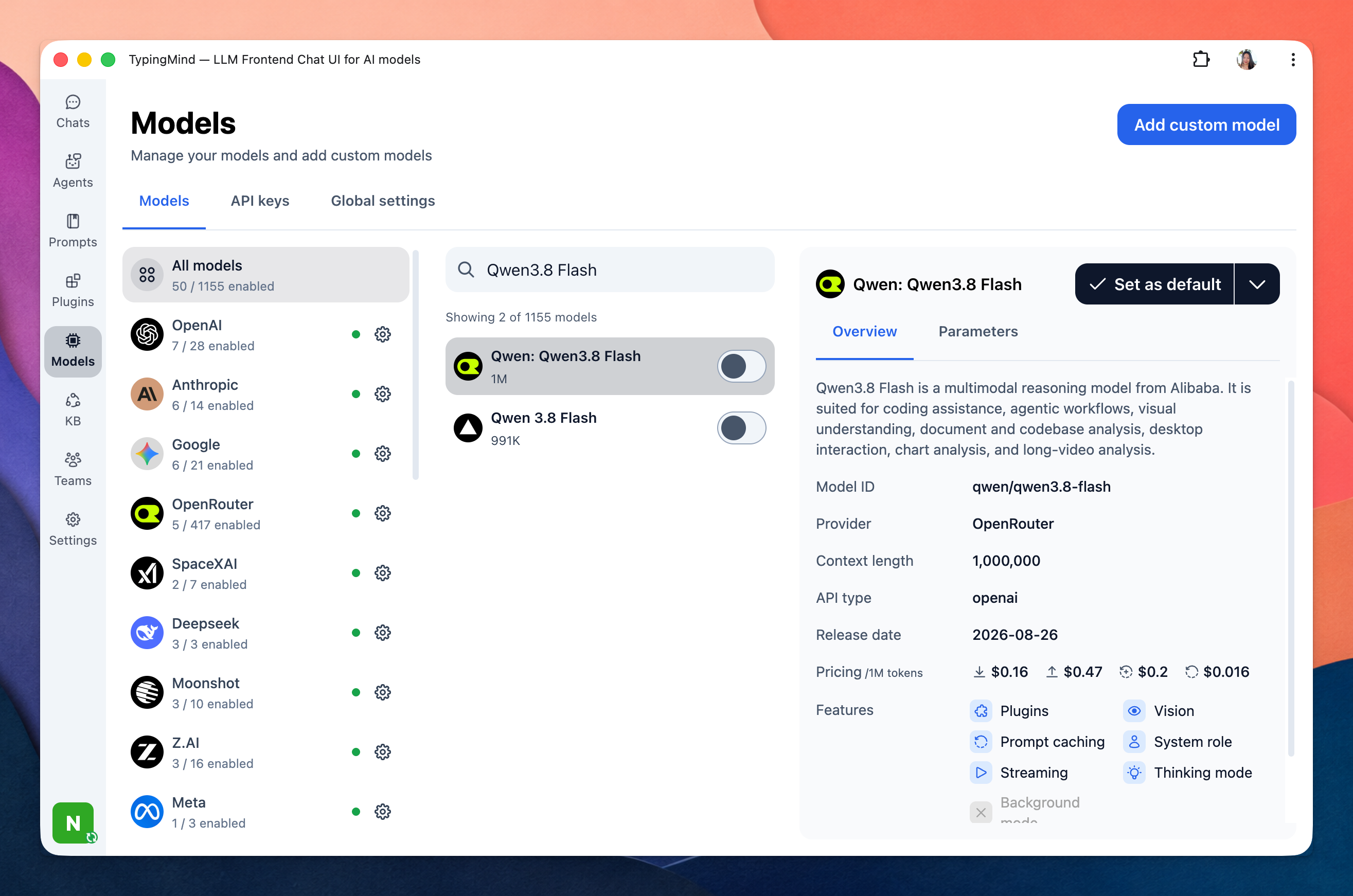Switch to the Models tab
This screenshot has height=896, width=1353.
(164, 201)
